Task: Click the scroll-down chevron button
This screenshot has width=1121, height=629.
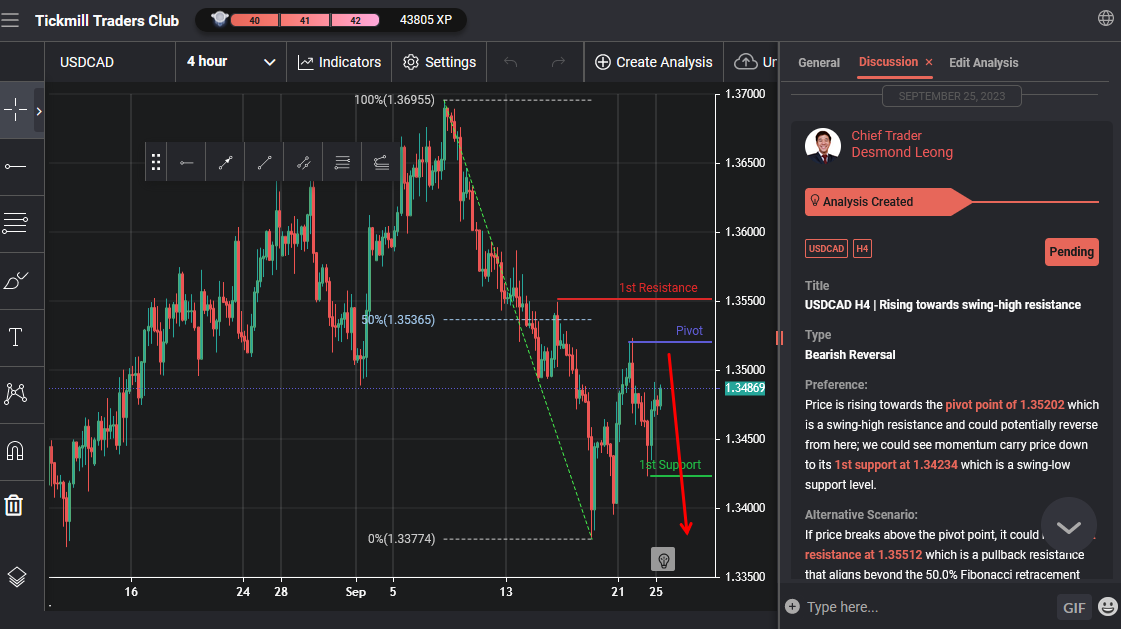Action: point(1069,526)
